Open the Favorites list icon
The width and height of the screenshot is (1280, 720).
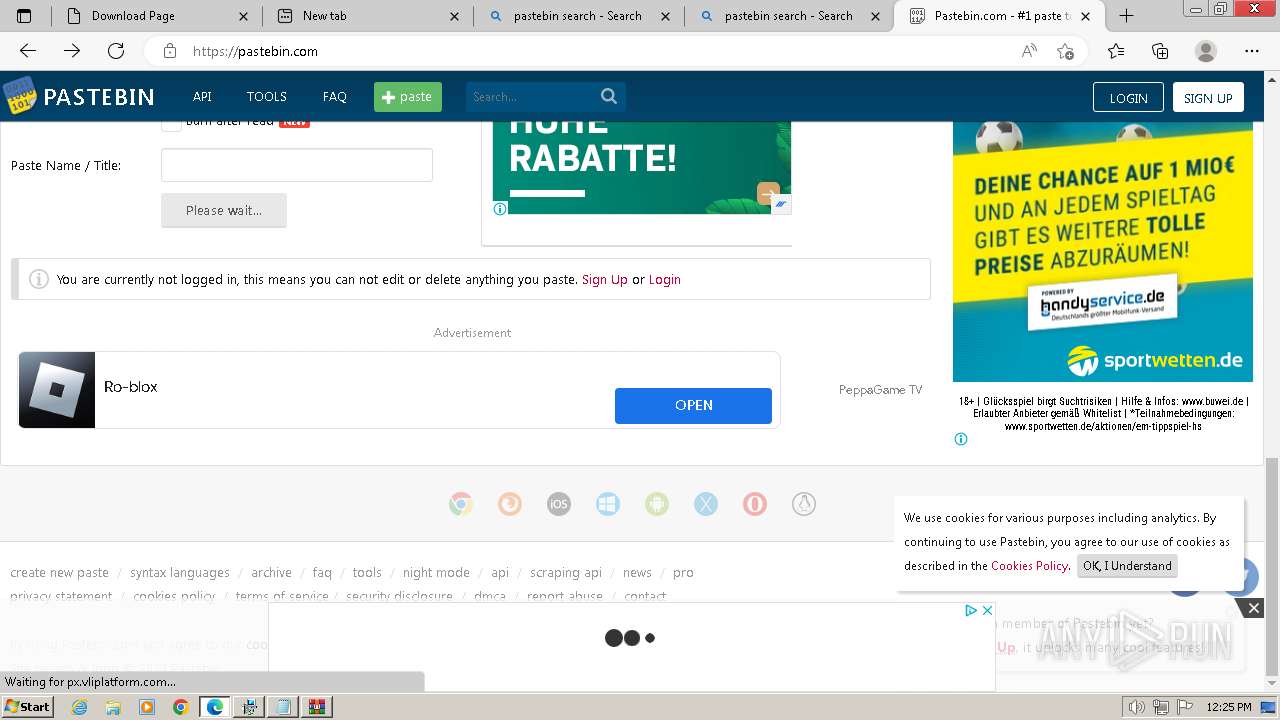pos(1116,51)
